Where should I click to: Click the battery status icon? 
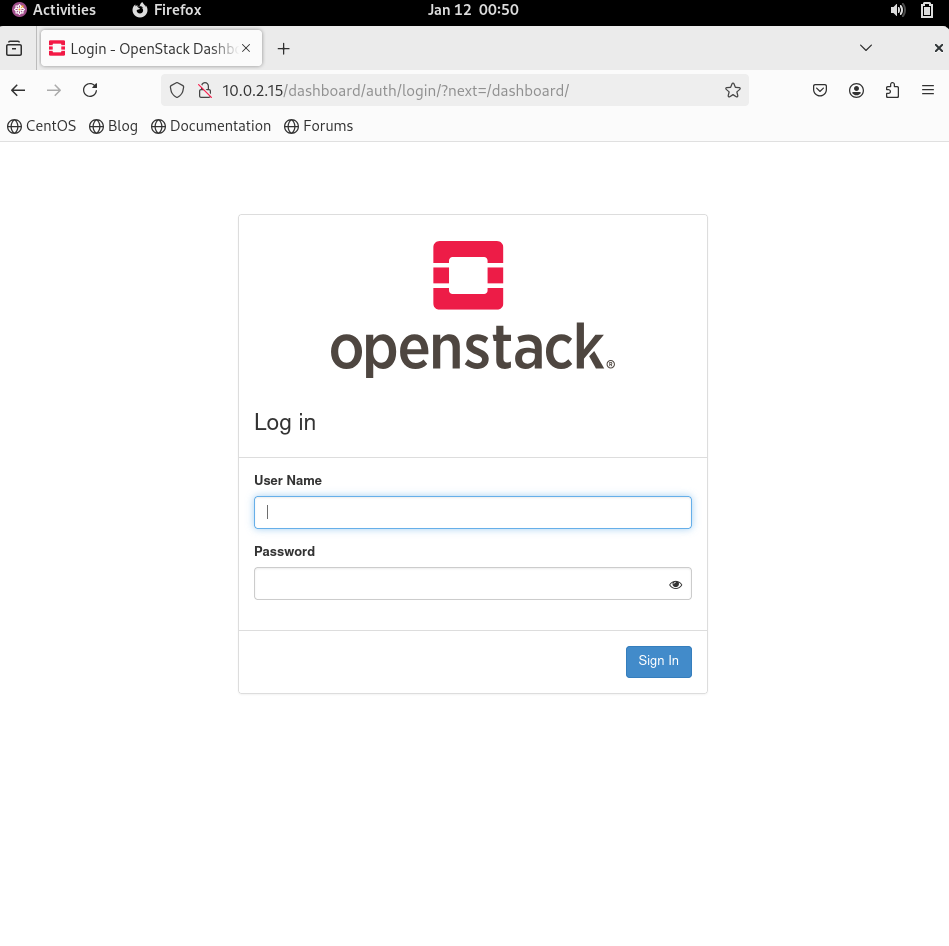[x=927, y=10]
